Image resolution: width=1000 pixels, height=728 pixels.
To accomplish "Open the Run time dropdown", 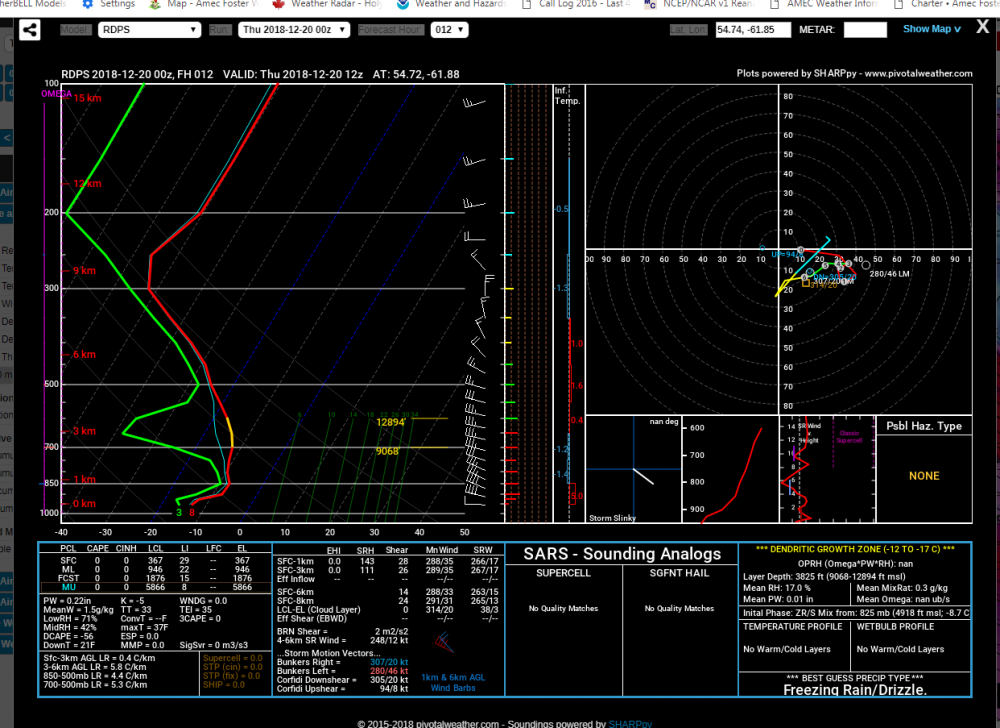I will (x=294, y=29).
